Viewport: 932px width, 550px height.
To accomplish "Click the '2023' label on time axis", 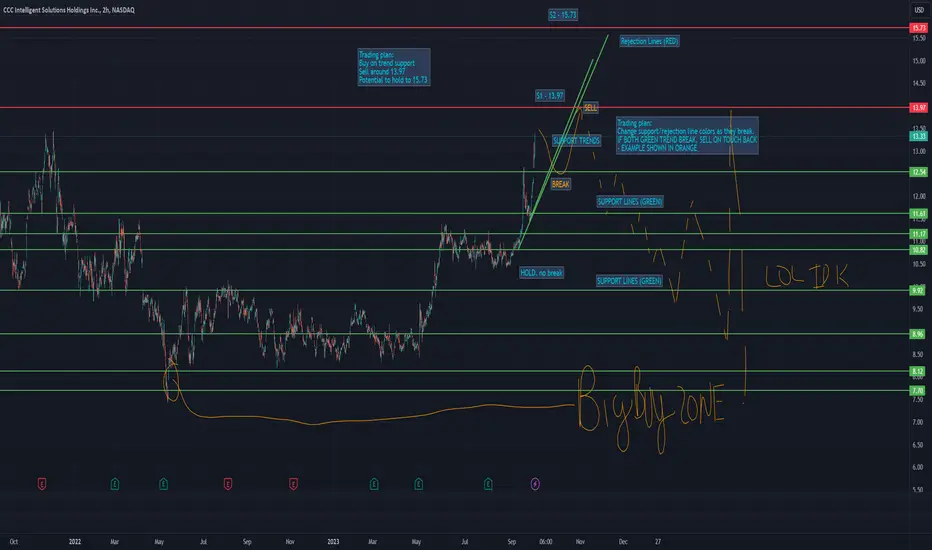I will coord(333,542).
